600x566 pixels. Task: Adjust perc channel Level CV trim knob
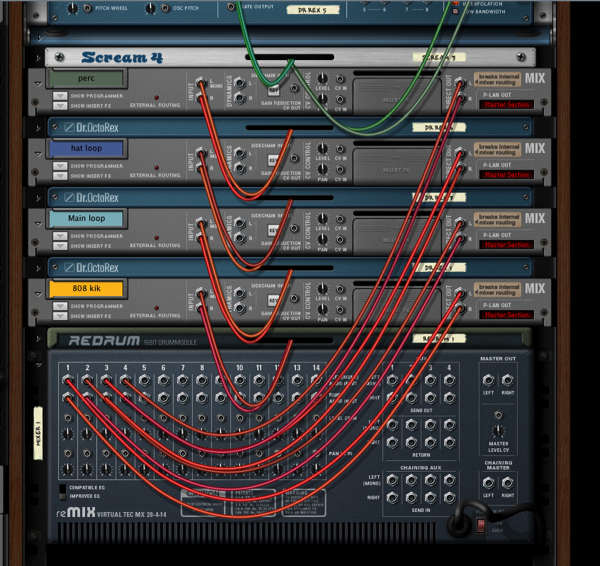[323, 78]
